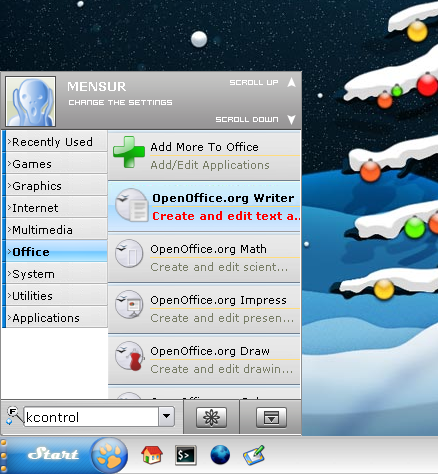Open the Utilities category
This screenshot has height=474, width=438.
pyautogui.click(x=56, y=296)
